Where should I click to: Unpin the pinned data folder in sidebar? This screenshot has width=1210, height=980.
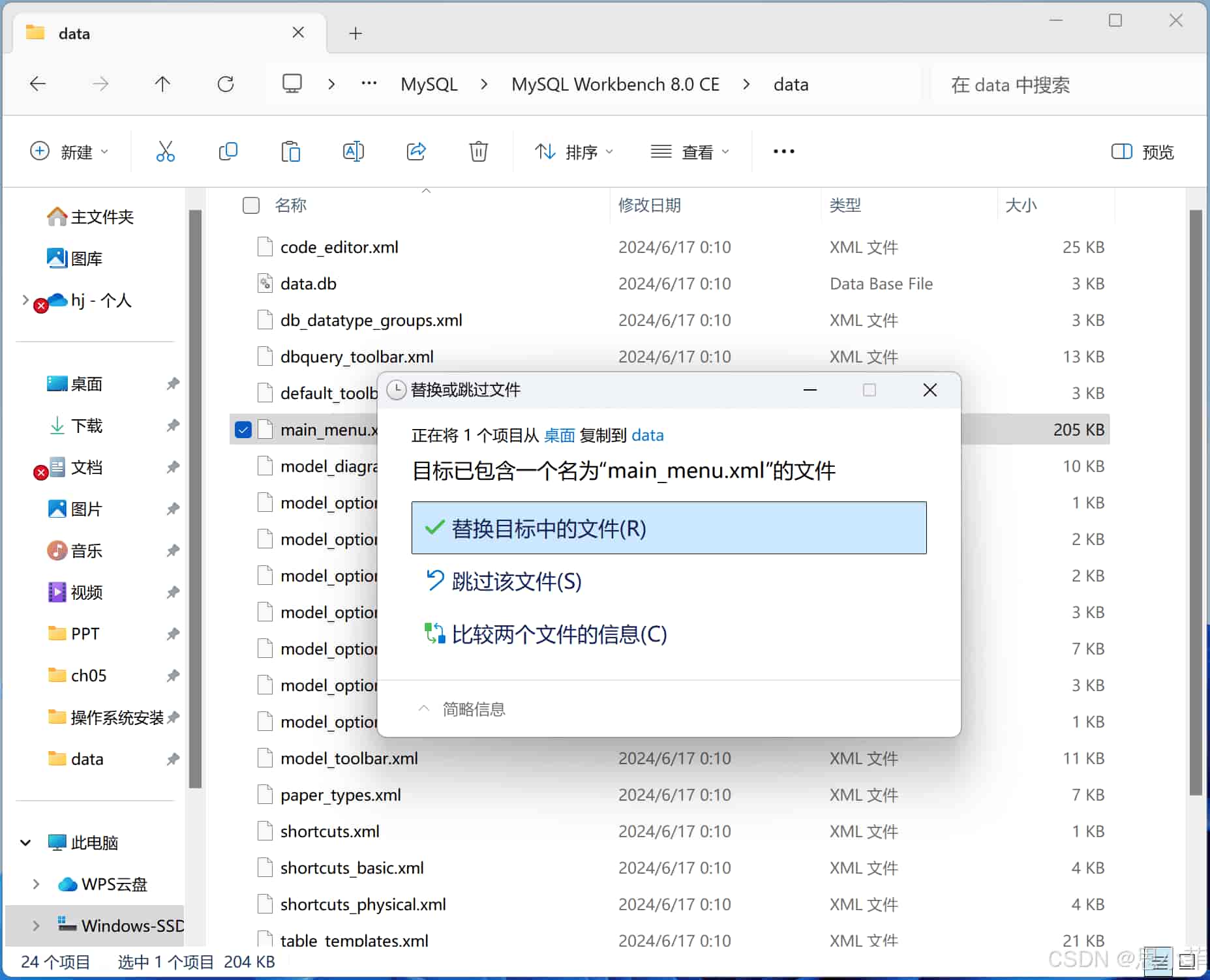tap(172, 759)
